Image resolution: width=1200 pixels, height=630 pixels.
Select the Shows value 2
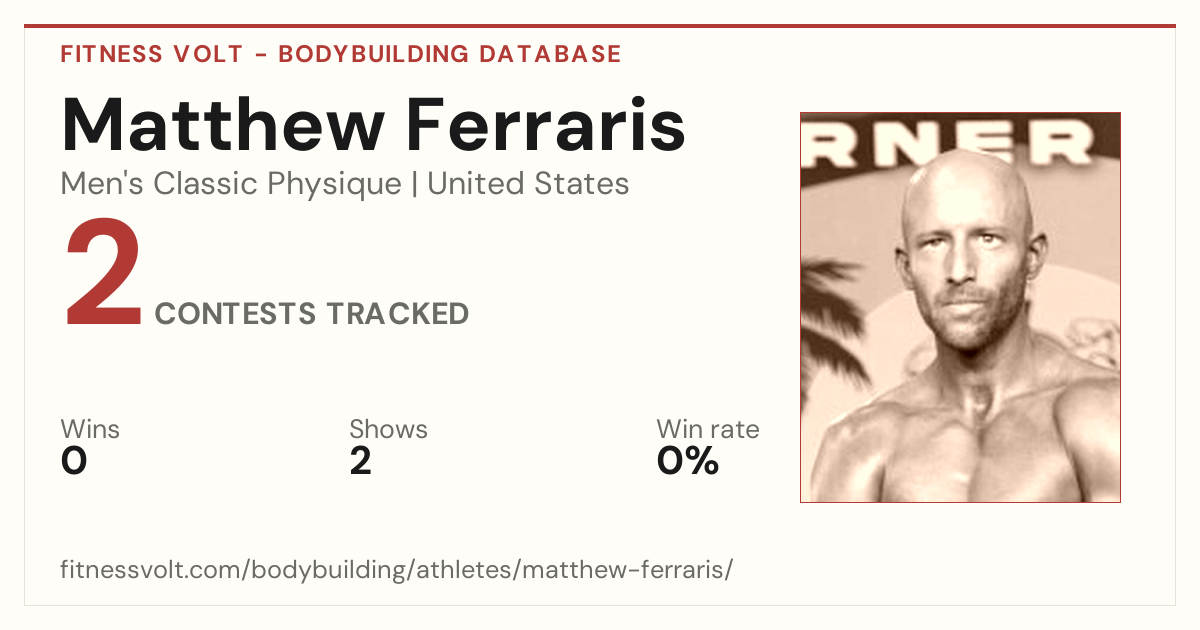point(361,461)
